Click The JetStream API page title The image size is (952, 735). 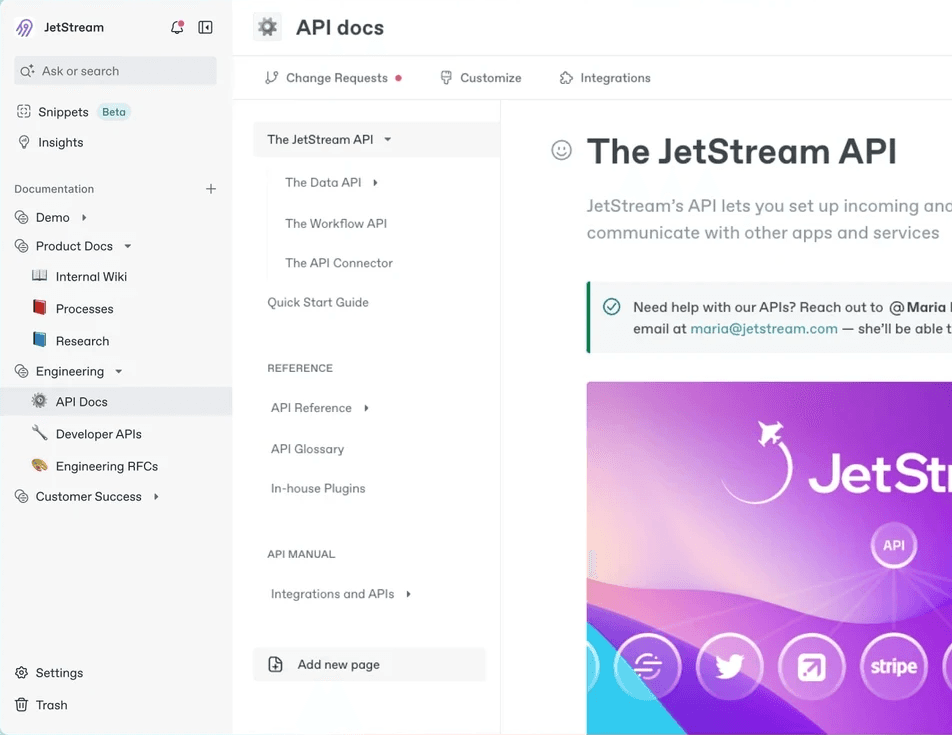(741, 151)
